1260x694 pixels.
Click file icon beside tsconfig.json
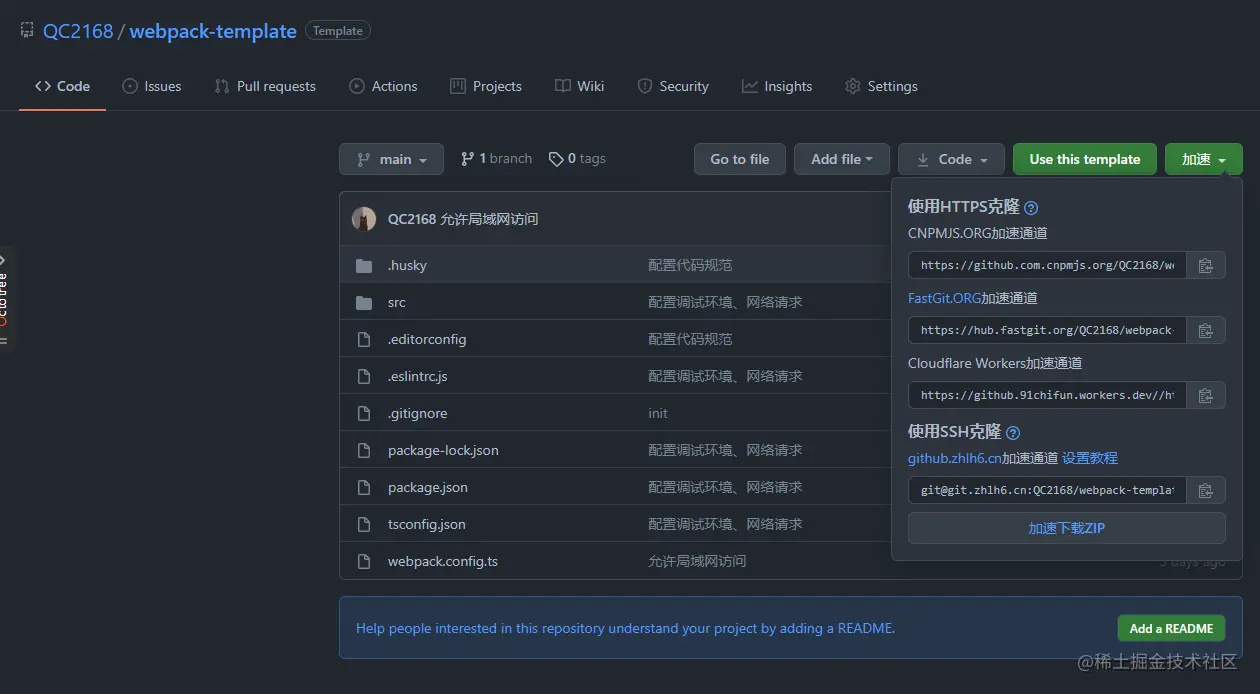pos(364,524)
